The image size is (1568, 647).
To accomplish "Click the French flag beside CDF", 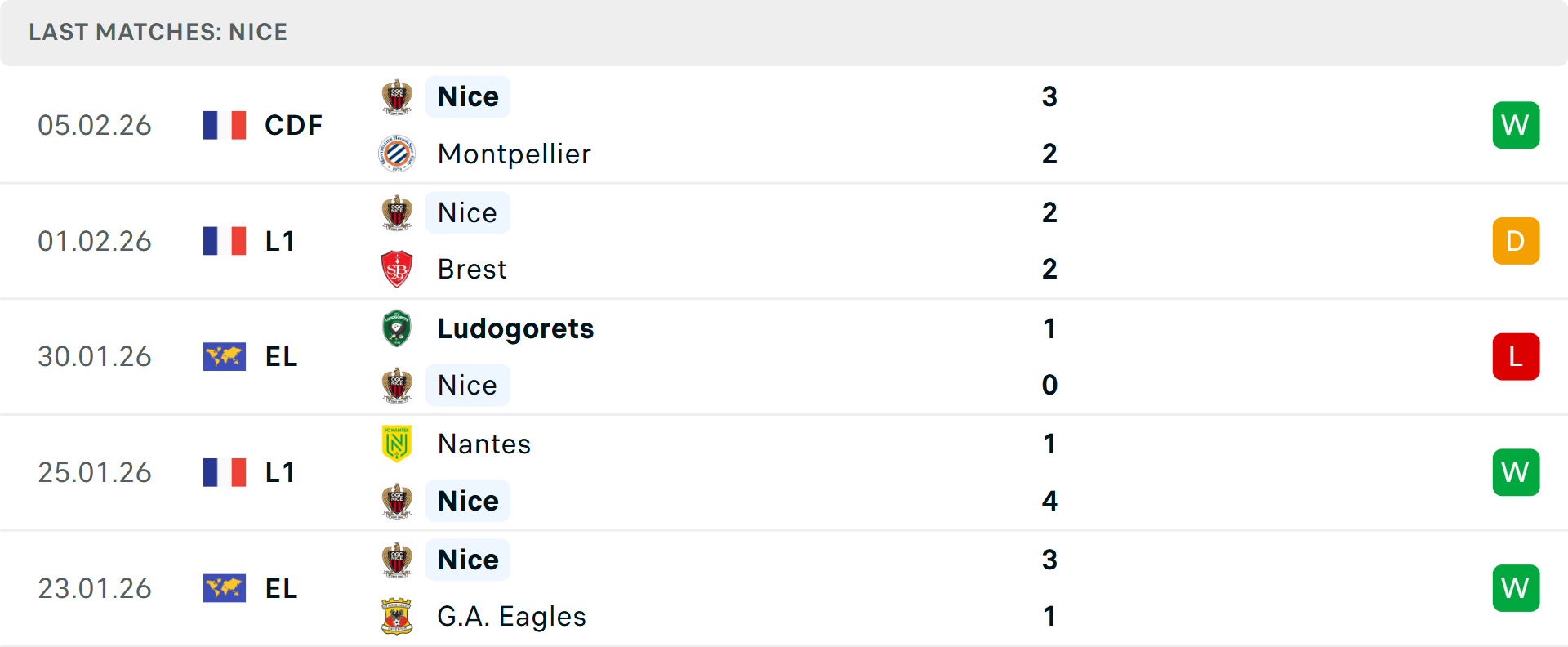I will pos(225,126).
